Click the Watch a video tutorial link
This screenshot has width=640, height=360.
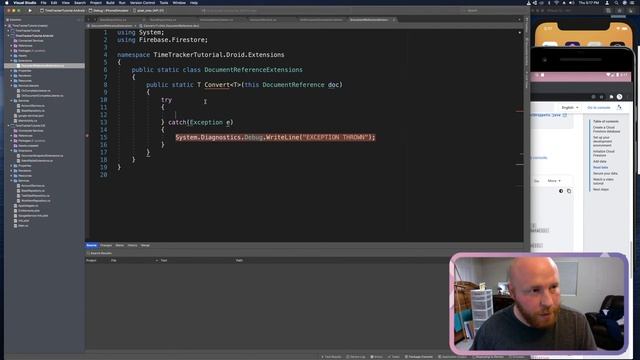(603, 181)
